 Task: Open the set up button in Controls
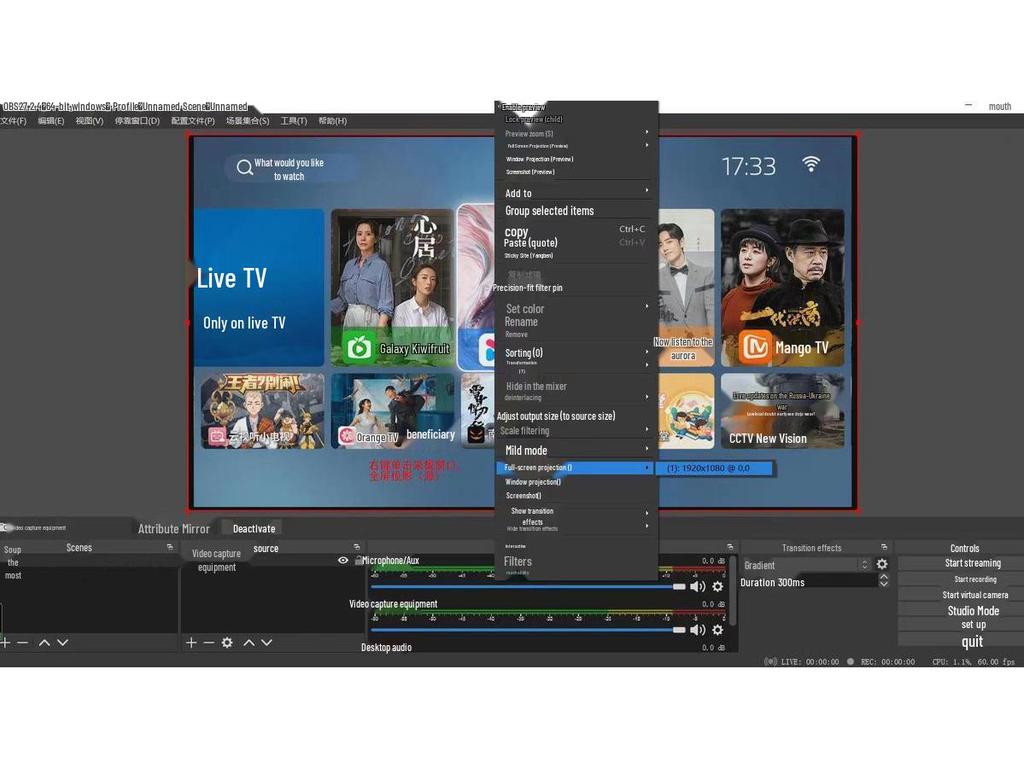coord(973,625)
